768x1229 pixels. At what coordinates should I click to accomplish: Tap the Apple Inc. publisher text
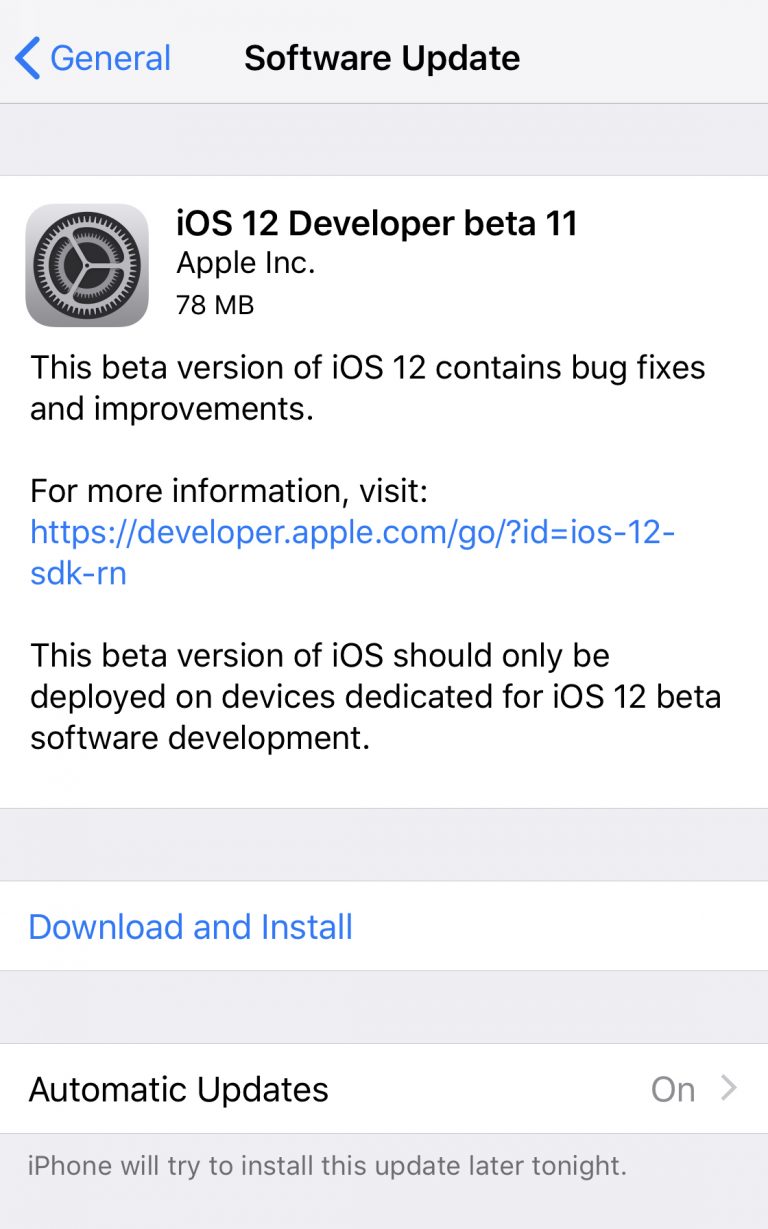[x=245, y=263]
